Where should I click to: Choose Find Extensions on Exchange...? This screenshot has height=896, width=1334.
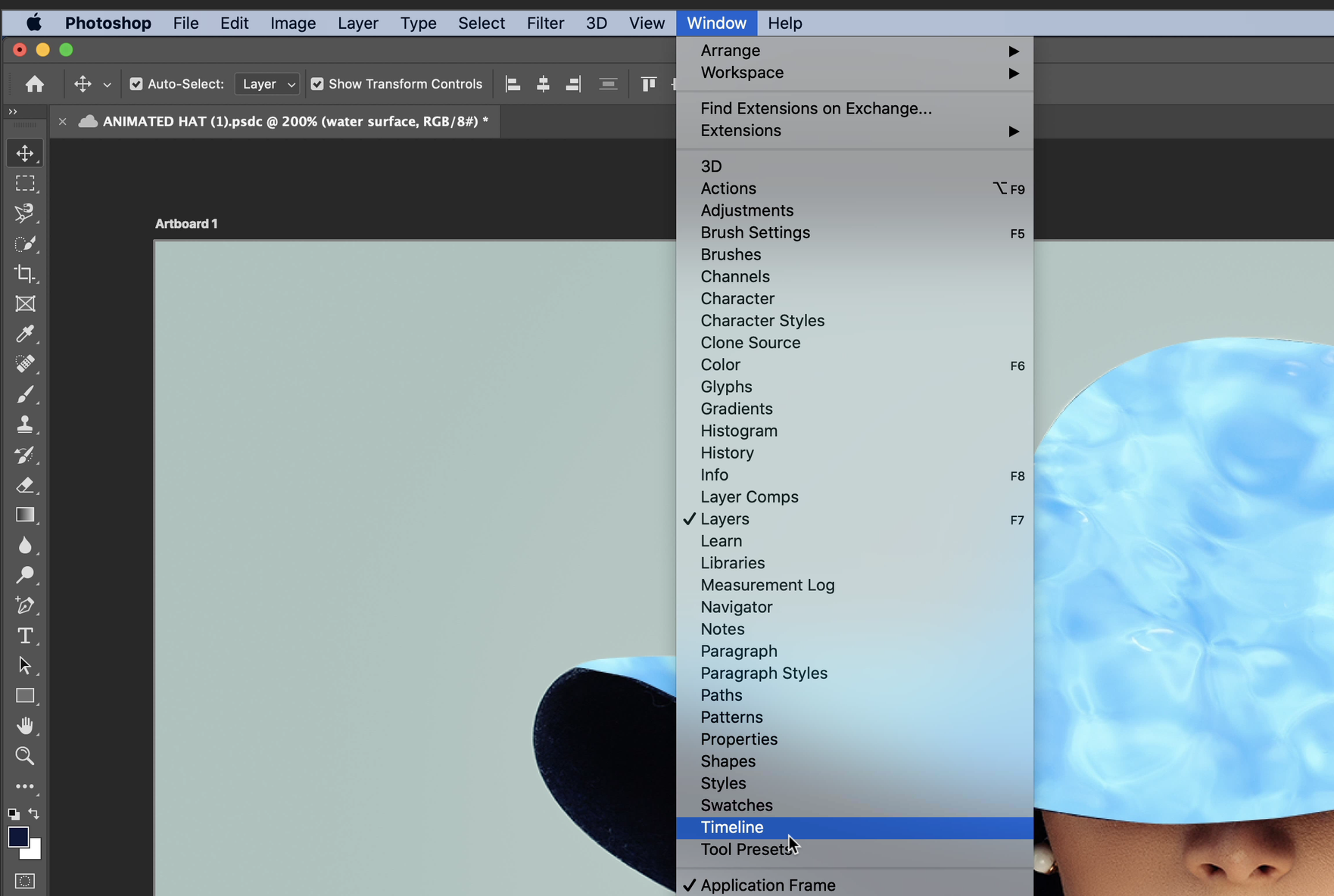tap(855, 109)
